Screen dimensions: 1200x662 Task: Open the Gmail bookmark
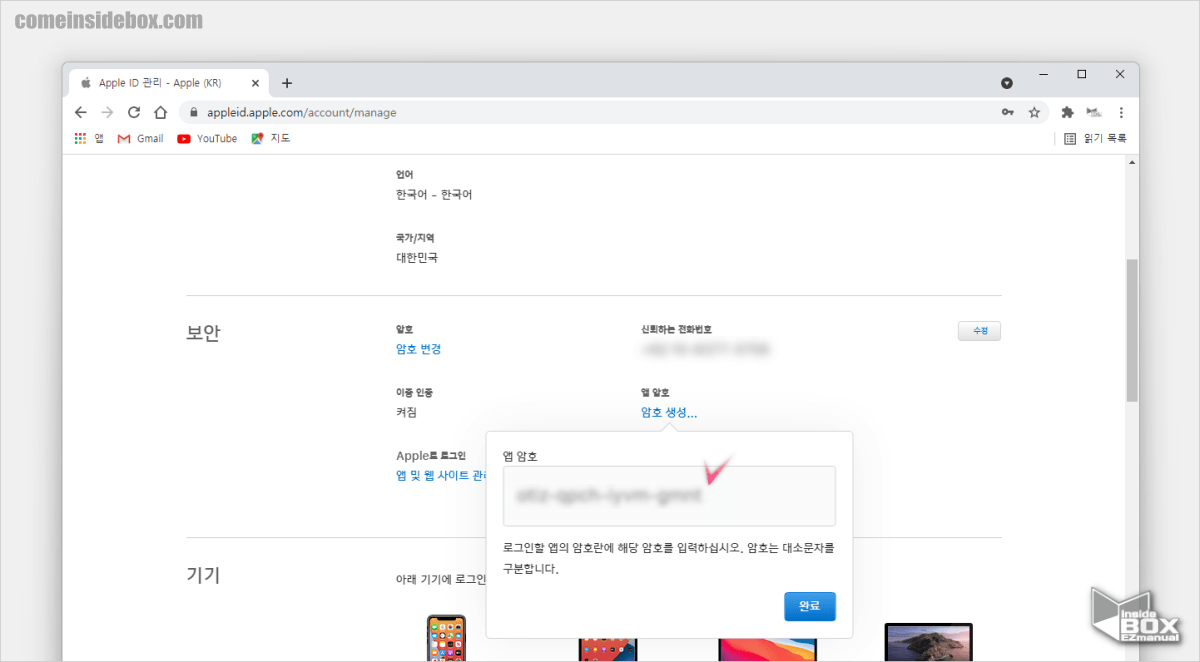pos(140,138)
